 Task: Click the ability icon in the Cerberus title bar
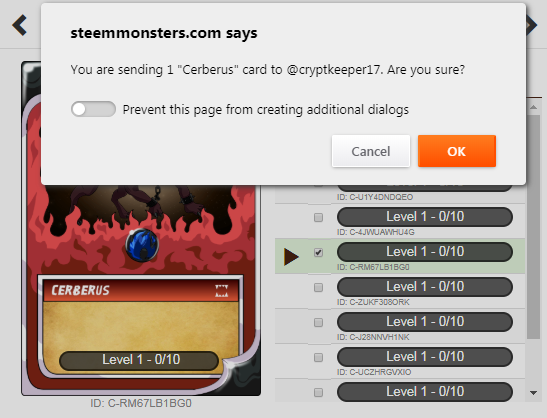point(222,290)
